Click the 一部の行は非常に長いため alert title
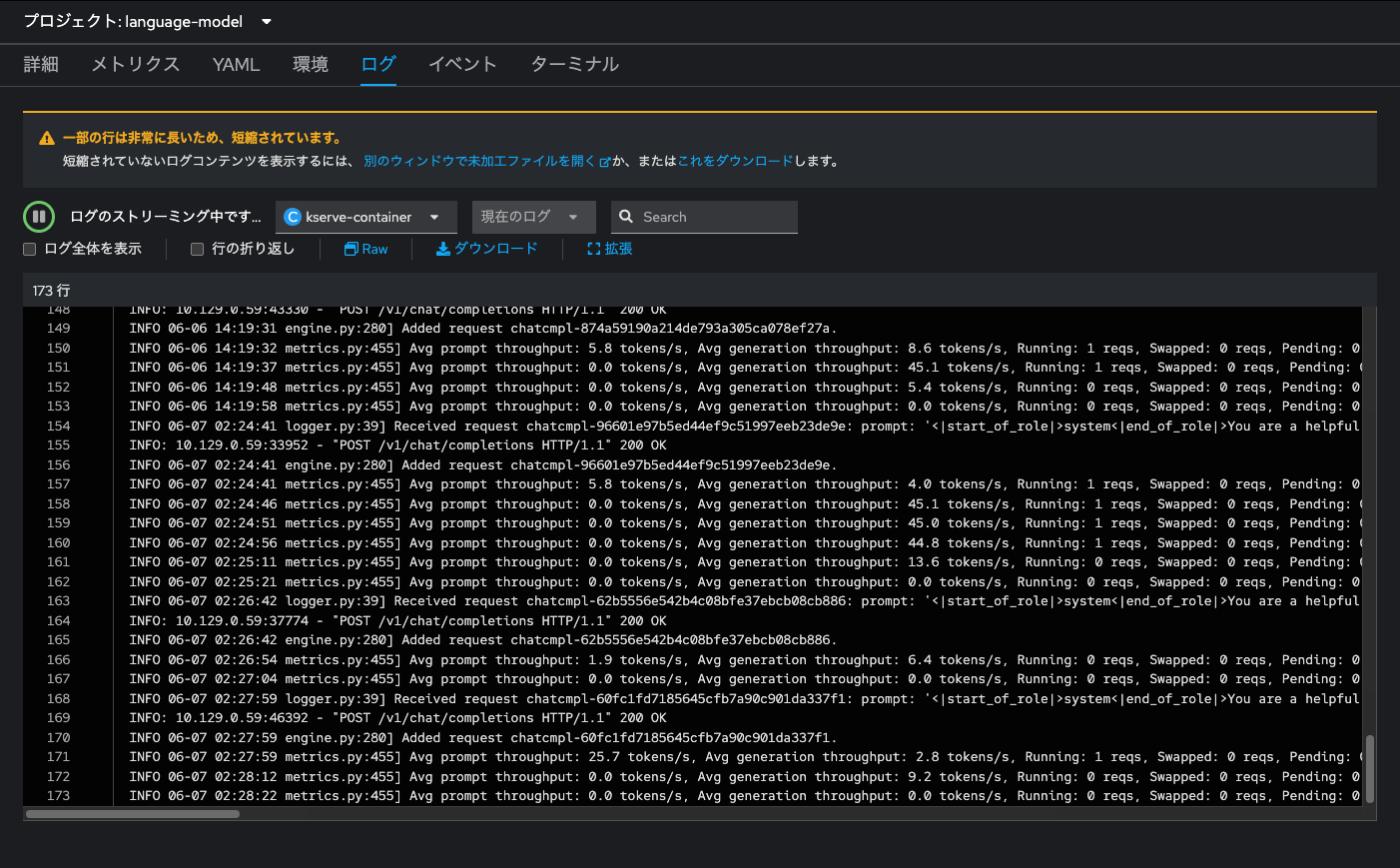 (203, 138)
